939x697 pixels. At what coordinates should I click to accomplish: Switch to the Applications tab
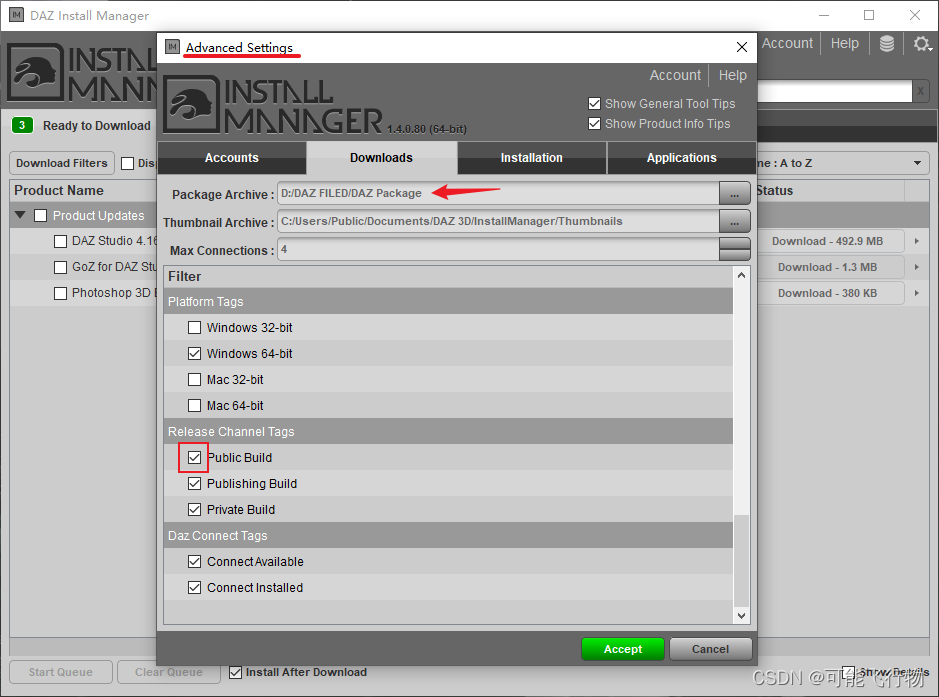point(681,158)
